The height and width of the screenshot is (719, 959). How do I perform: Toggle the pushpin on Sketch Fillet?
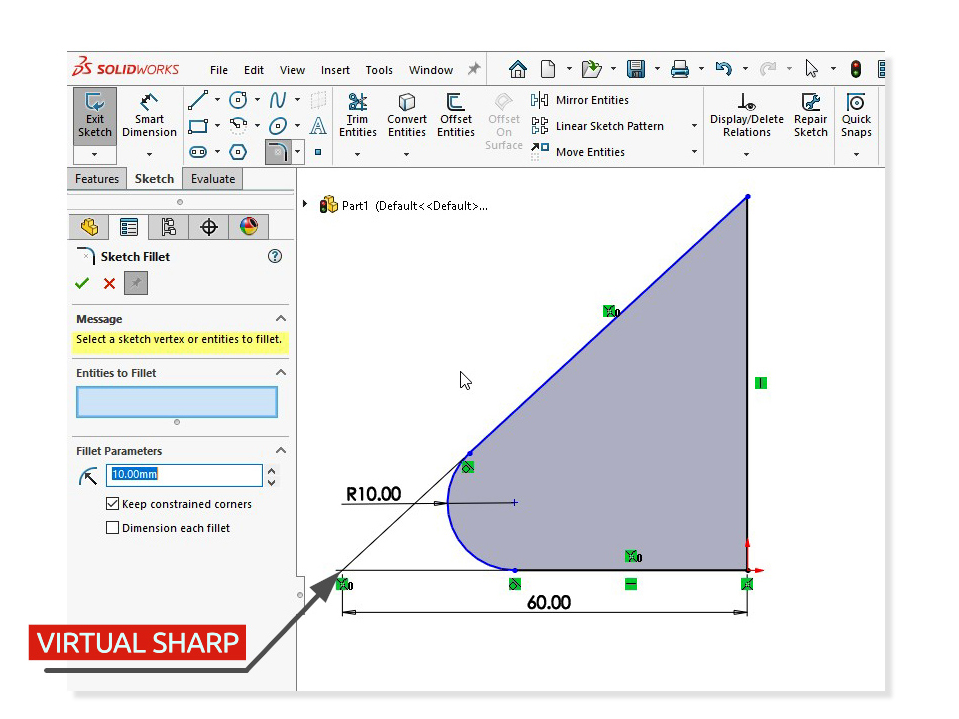point(135,283)
